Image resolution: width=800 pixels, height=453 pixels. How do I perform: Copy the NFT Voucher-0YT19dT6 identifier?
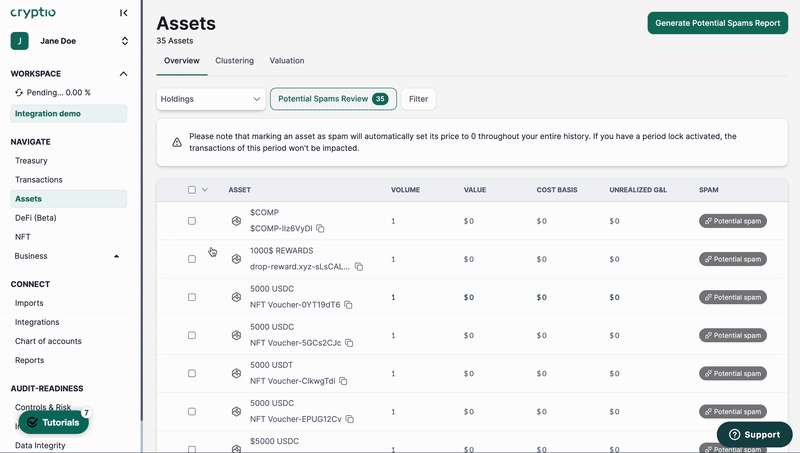pyautogui.click(x=348, y=305)
